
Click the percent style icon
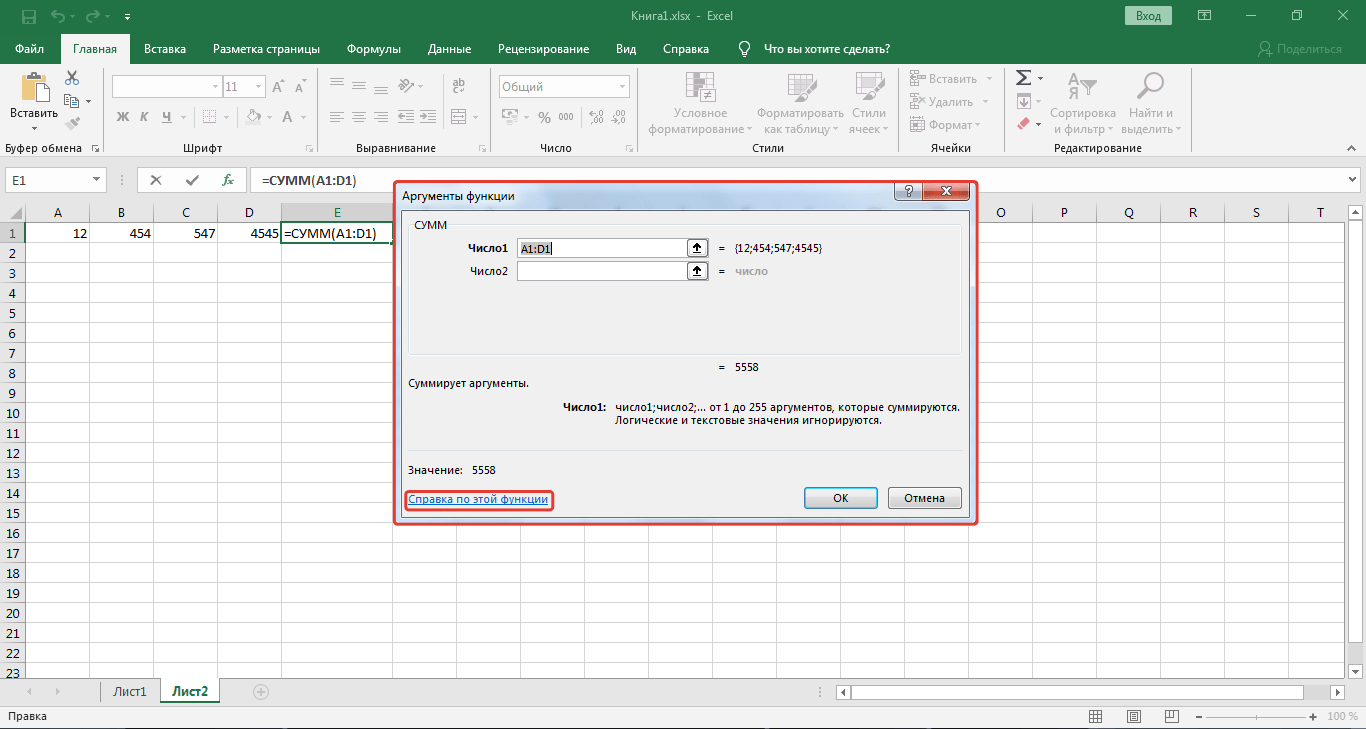[x=545, y=117]
